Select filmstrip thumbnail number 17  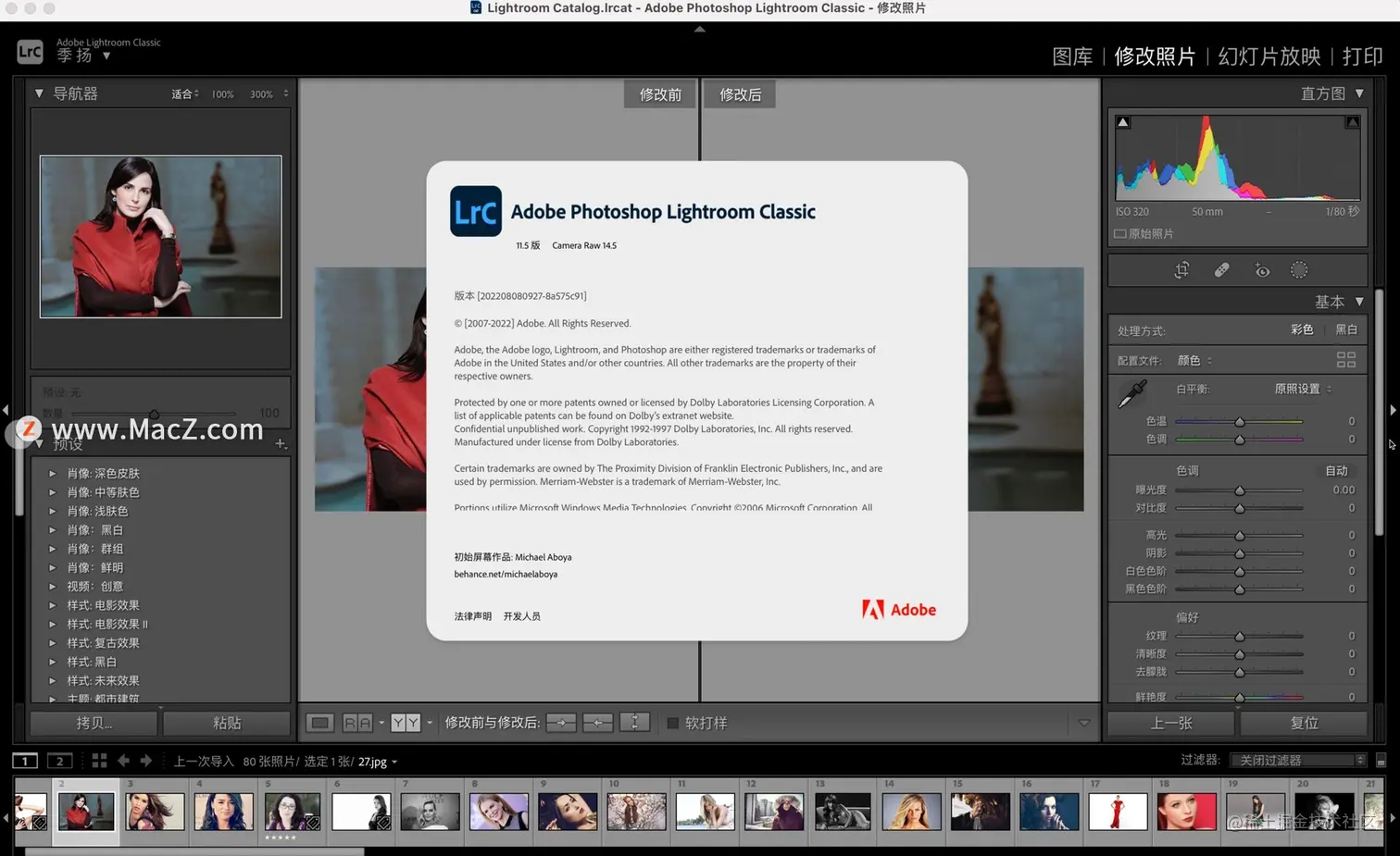(x=1118, y=812)
